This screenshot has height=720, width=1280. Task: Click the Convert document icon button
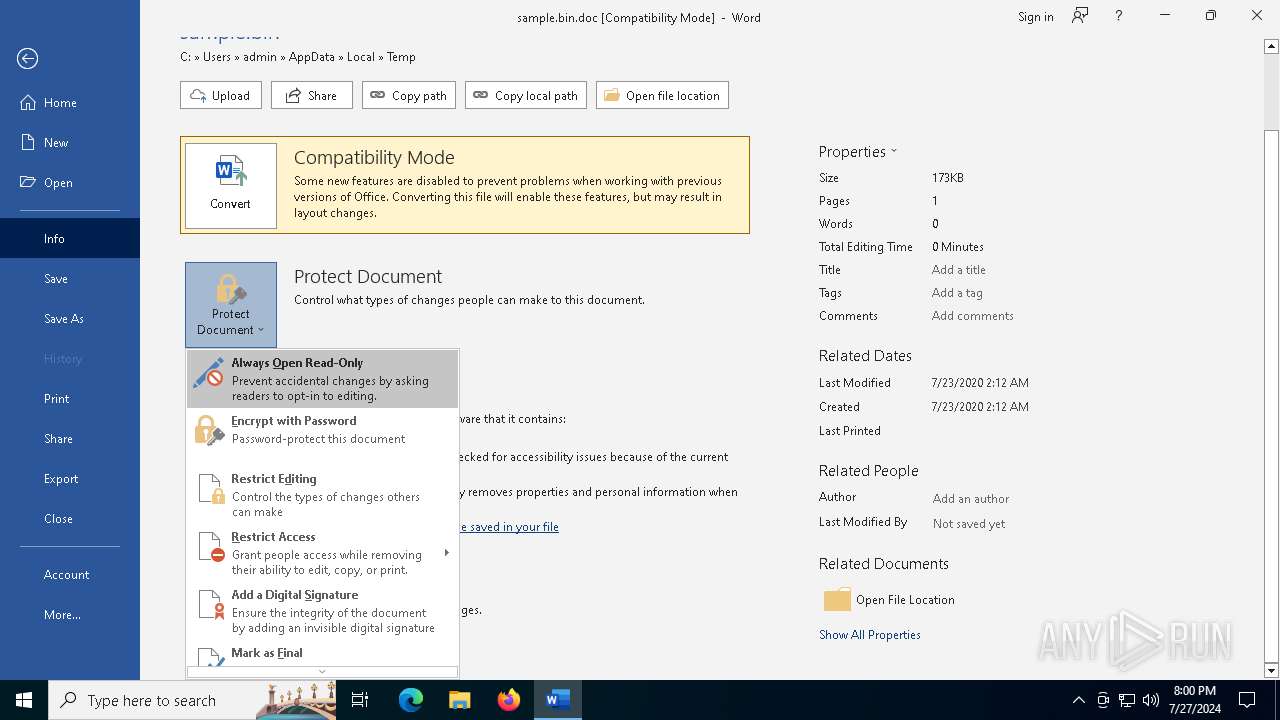[231, 185]
